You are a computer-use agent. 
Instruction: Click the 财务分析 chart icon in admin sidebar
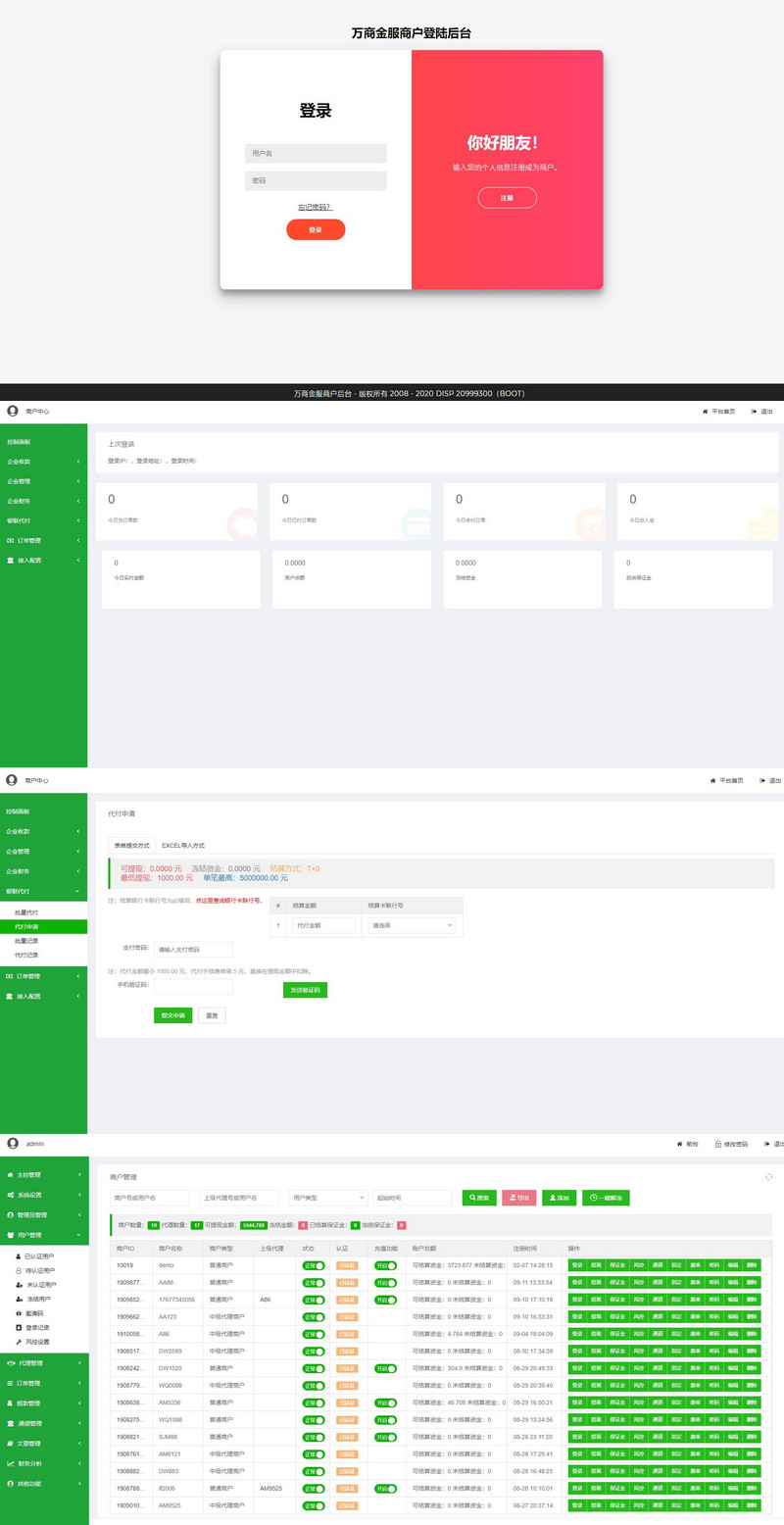[x=10, y=1463]
